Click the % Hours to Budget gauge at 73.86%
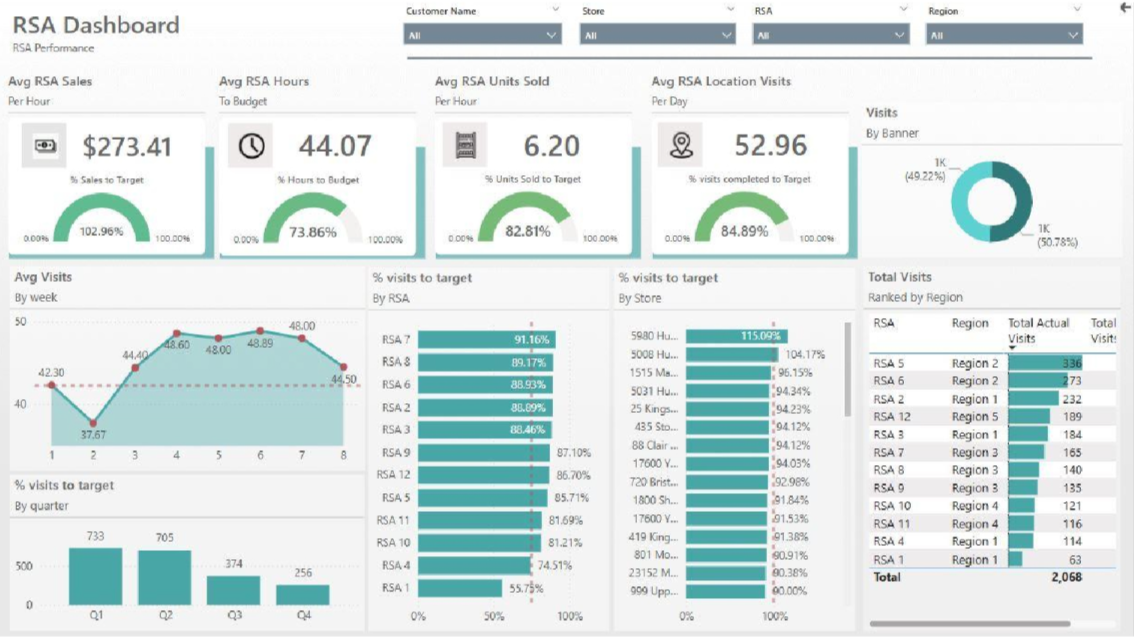This screenshot has height=637, width=1134. [x=312, y=217]
